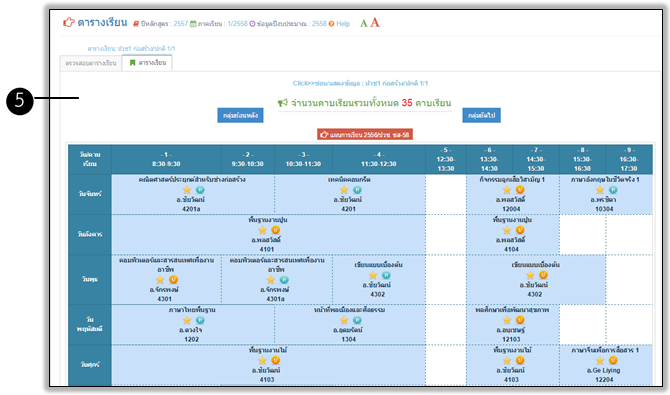Click the Click>>ซ่อน/แสดงข้อมูล toggle link
The height and width of the screenshot is (395, 670).
tap(360, 83)
